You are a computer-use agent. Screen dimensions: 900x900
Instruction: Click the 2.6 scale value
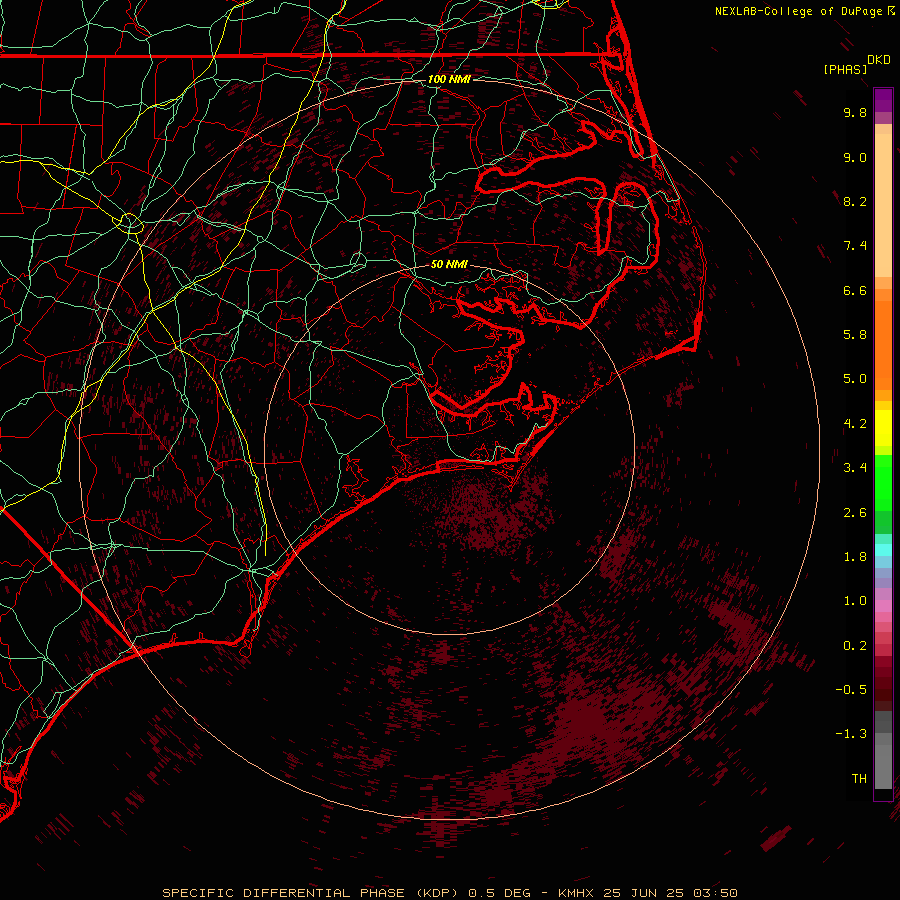click(x=855, y=513)
